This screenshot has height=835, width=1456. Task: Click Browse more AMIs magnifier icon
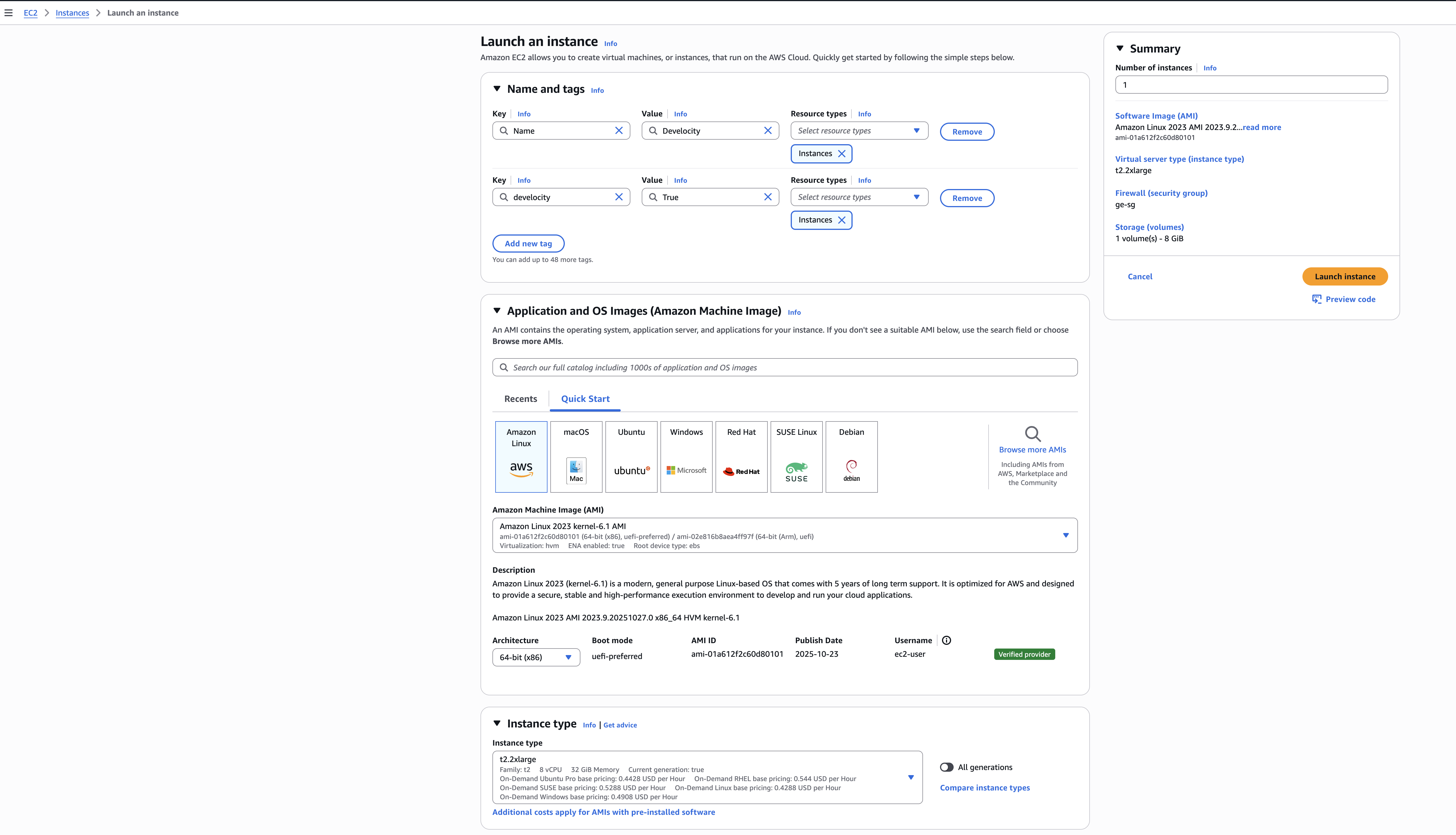point(1032,434)
